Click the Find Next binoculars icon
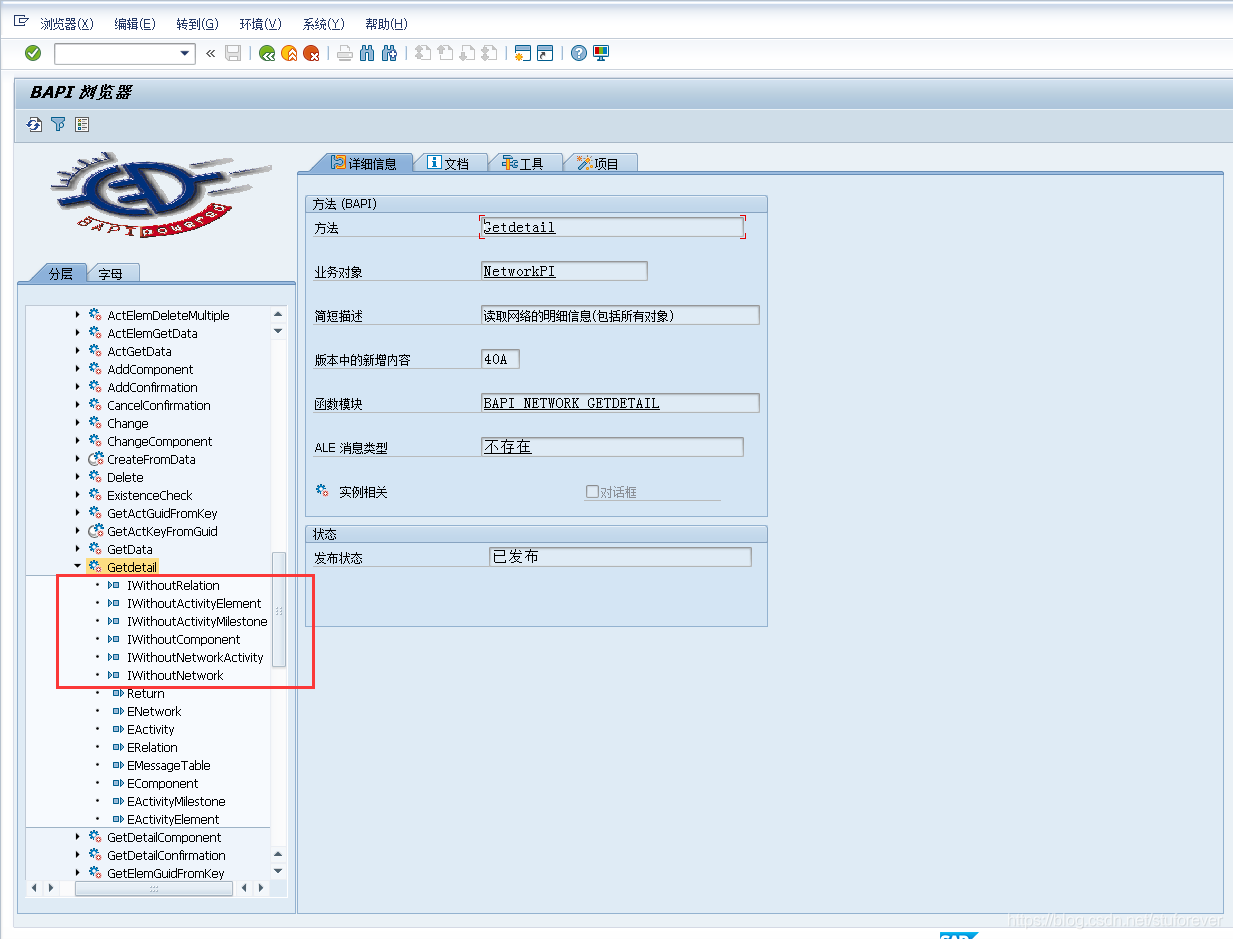The image size is (1233, 939). click(390, 53)
